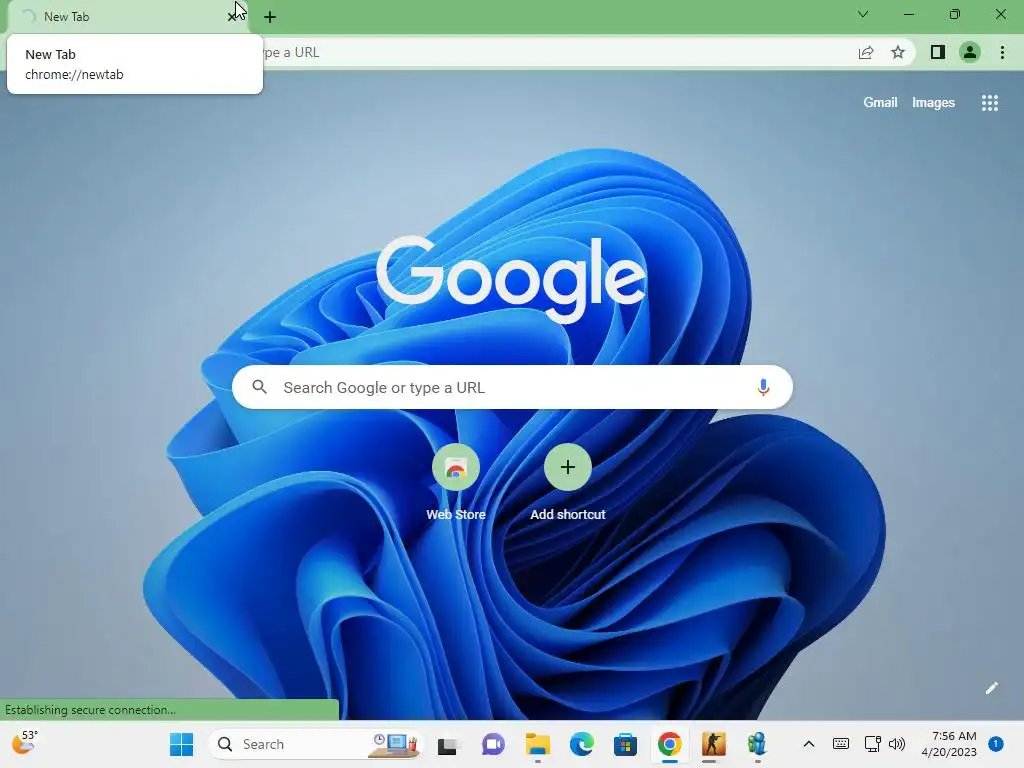Start voice search with microphone icon

click(763, 387)
